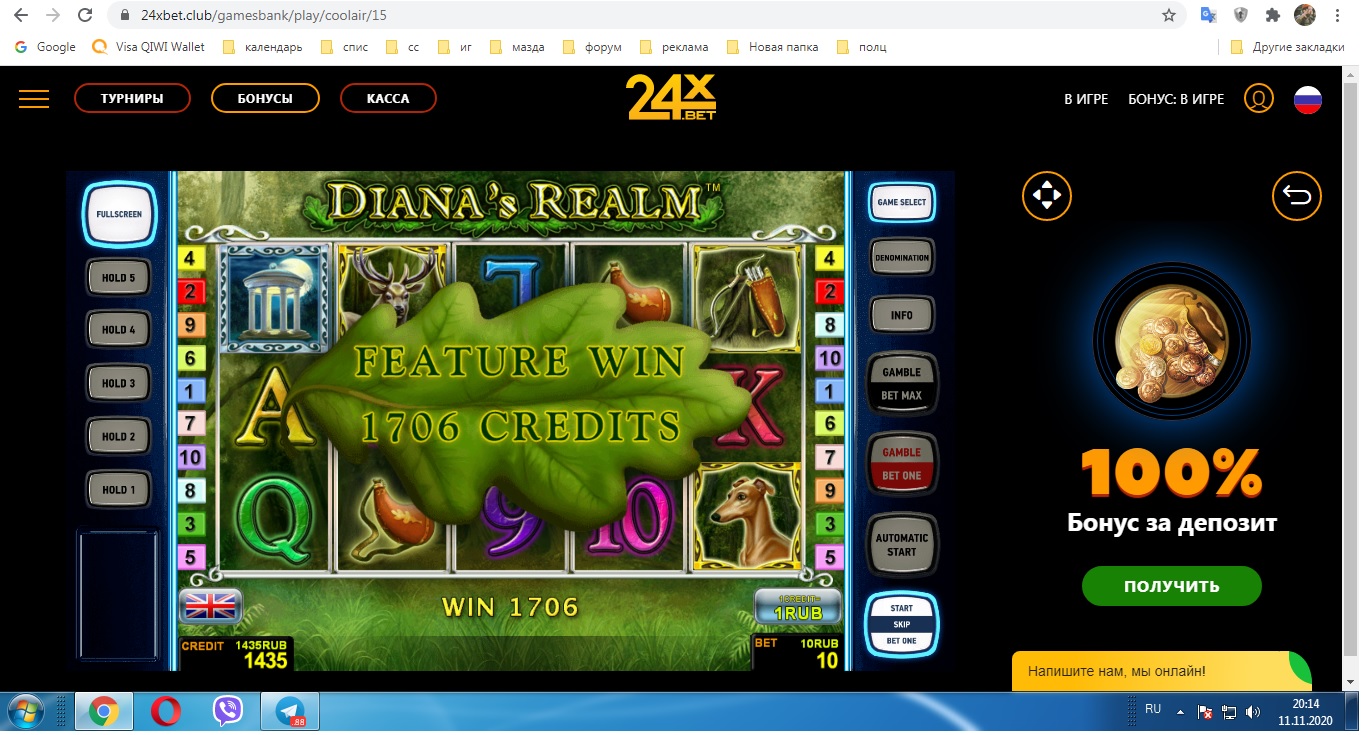
Task: Open the реклама bookmarks folder
Action: (674, 47)
